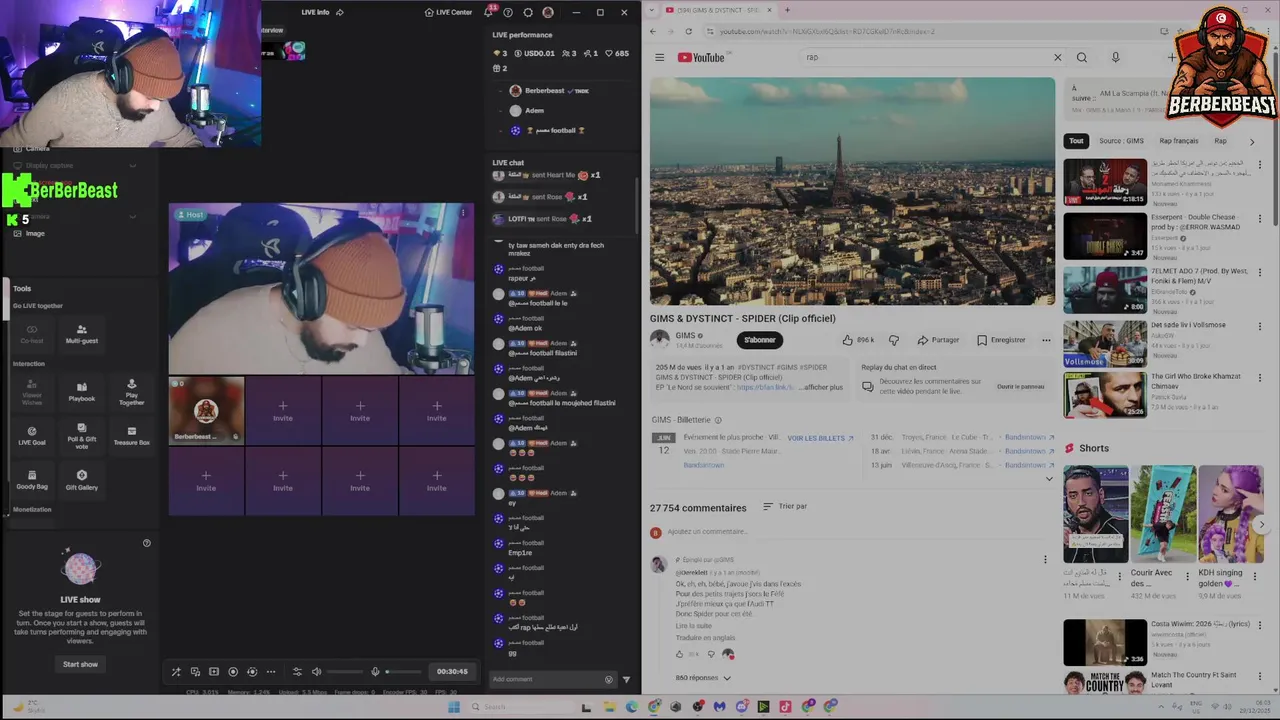Open the Viewer Wishes tool
The height and width of the screenshot is (720, 1280).
(32, 391)
